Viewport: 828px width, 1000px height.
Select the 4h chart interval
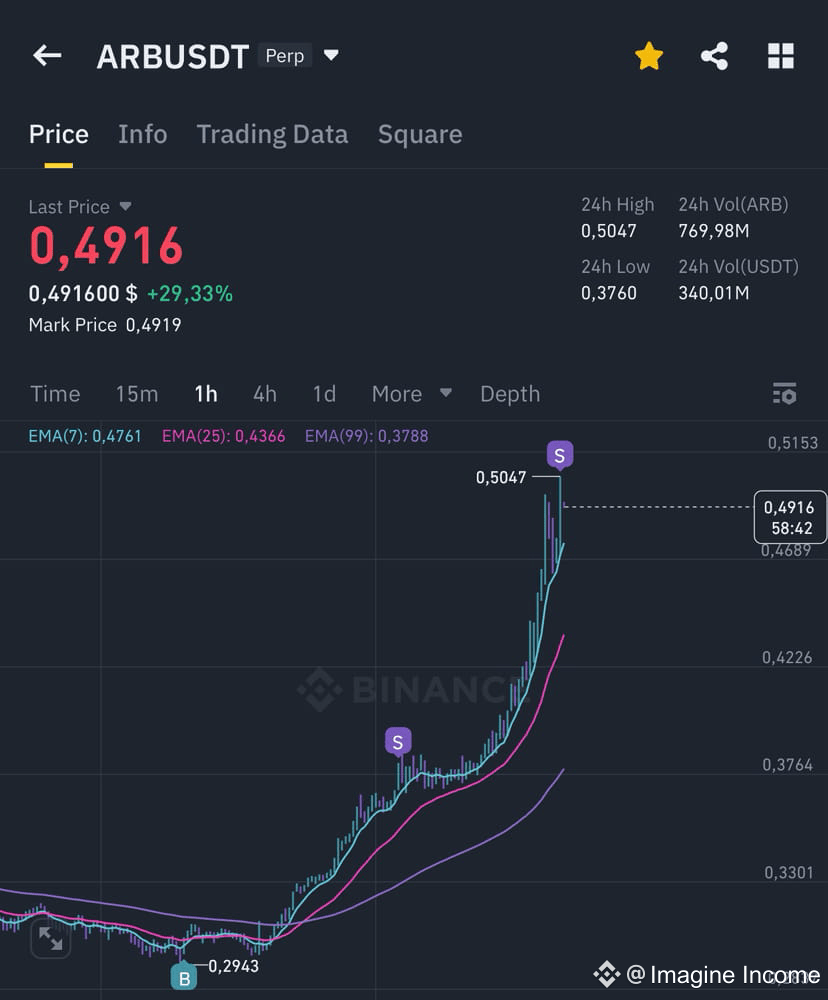(x=265, y=393)
